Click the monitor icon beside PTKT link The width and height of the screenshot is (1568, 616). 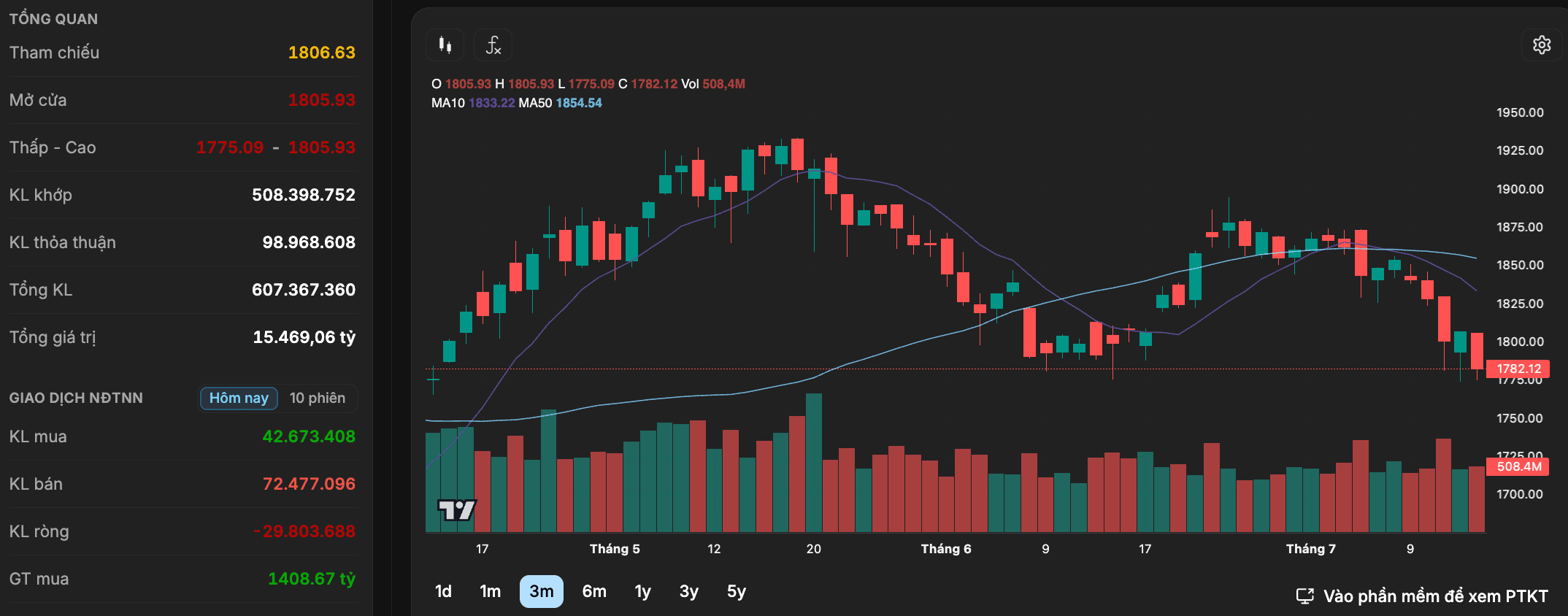point(1304,596)
